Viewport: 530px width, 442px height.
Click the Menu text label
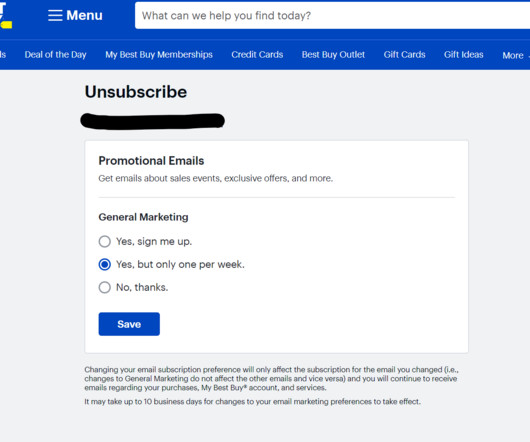(x=85, y=15)
